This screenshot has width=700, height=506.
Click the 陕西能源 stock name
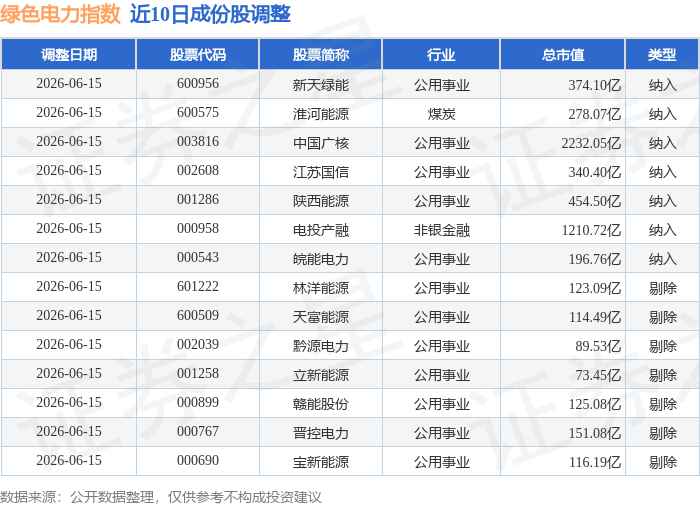click(321, 201)
